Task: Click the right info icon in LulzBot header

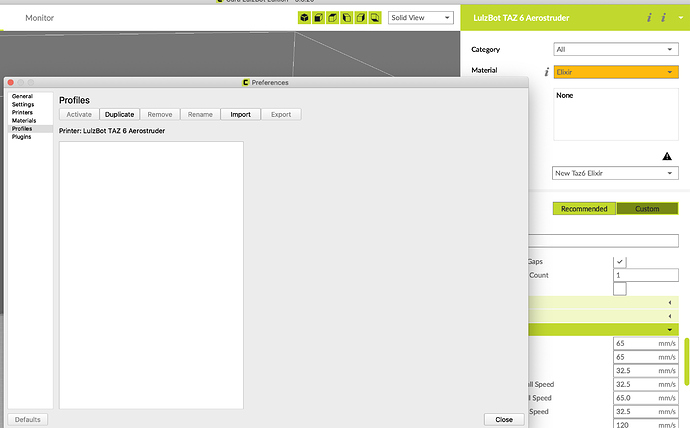Action: tap(664, 18)
